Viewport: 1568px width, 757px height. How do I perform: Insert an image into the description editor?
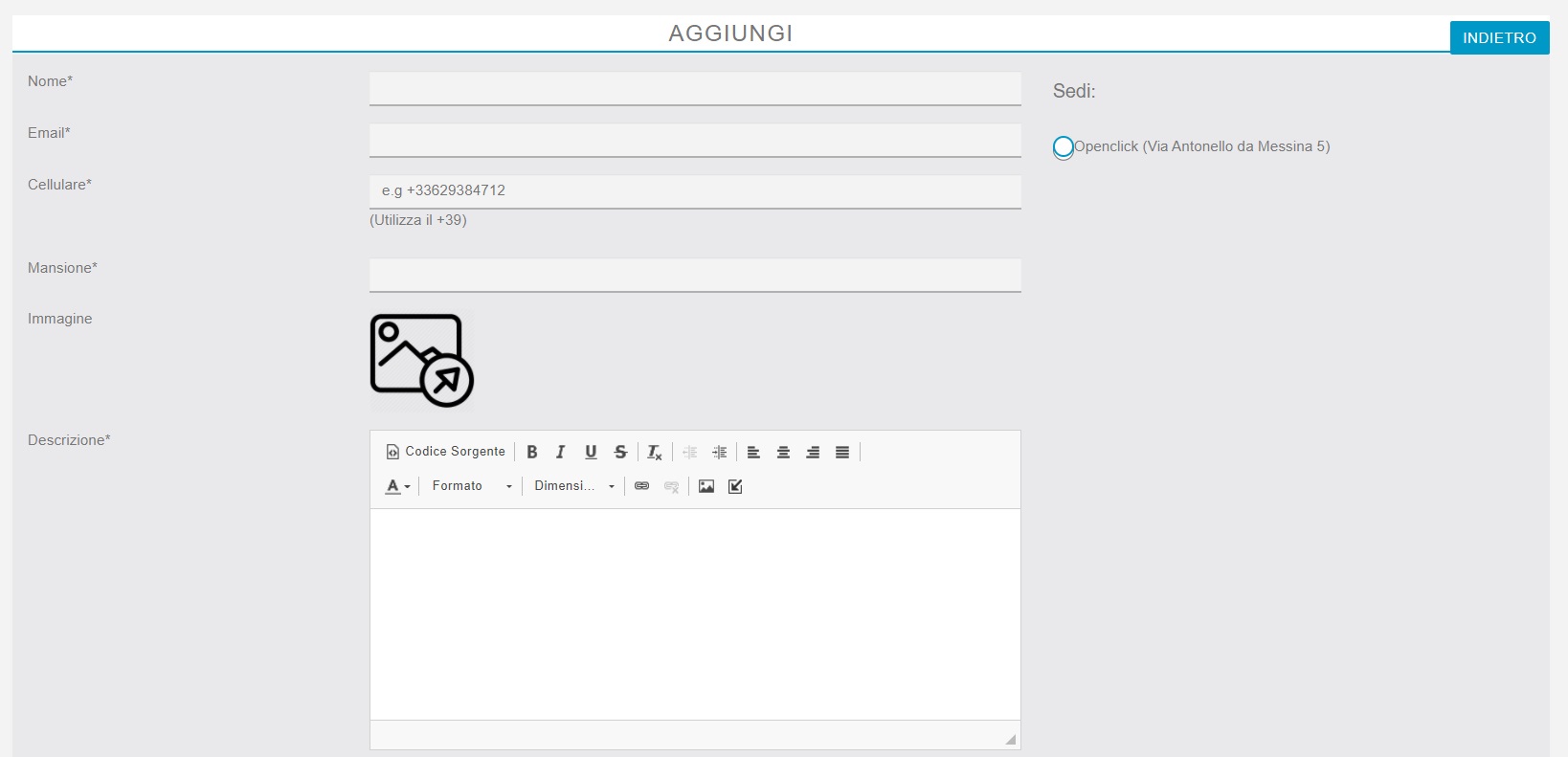(706, 486)
